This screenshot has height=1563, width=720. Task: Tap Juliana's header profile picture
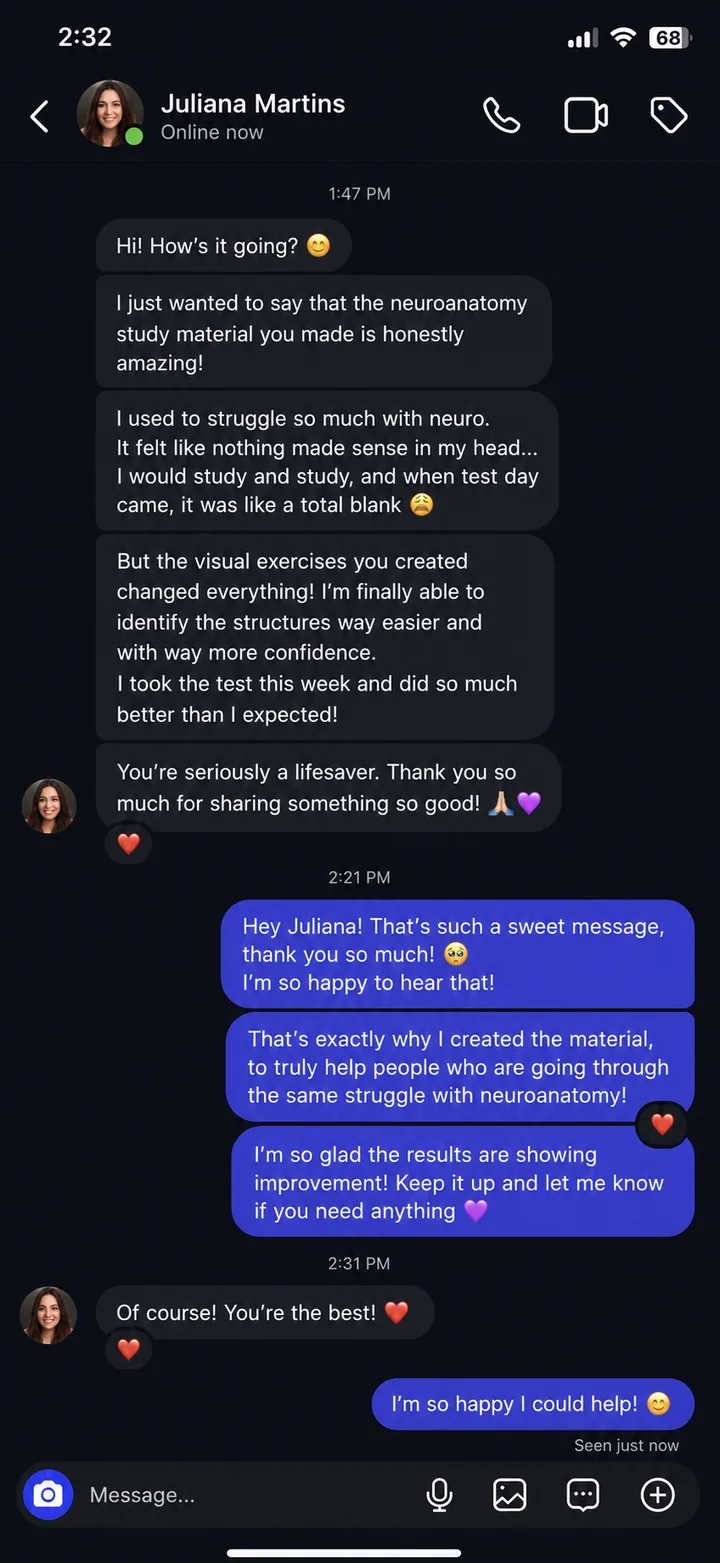tap(110, 113)
